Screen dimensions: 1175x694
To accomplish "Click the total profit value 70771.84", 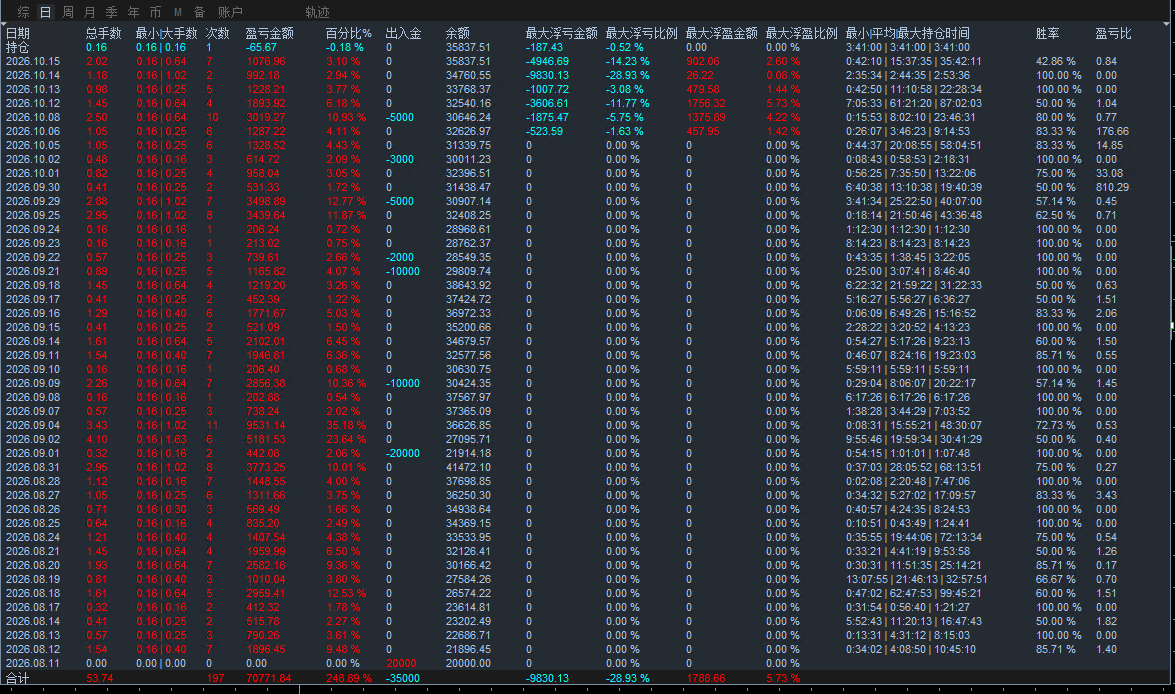I will [x=269, y=678].
